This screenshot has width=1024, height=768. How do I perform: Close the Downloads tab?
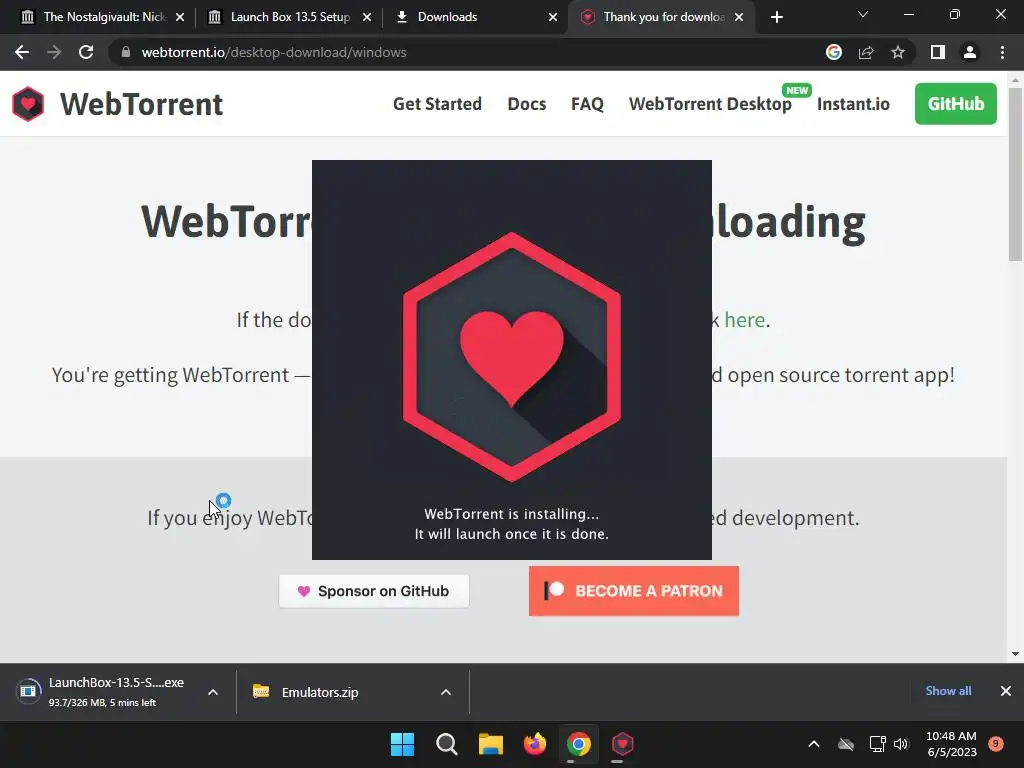(x=553, y=17)
